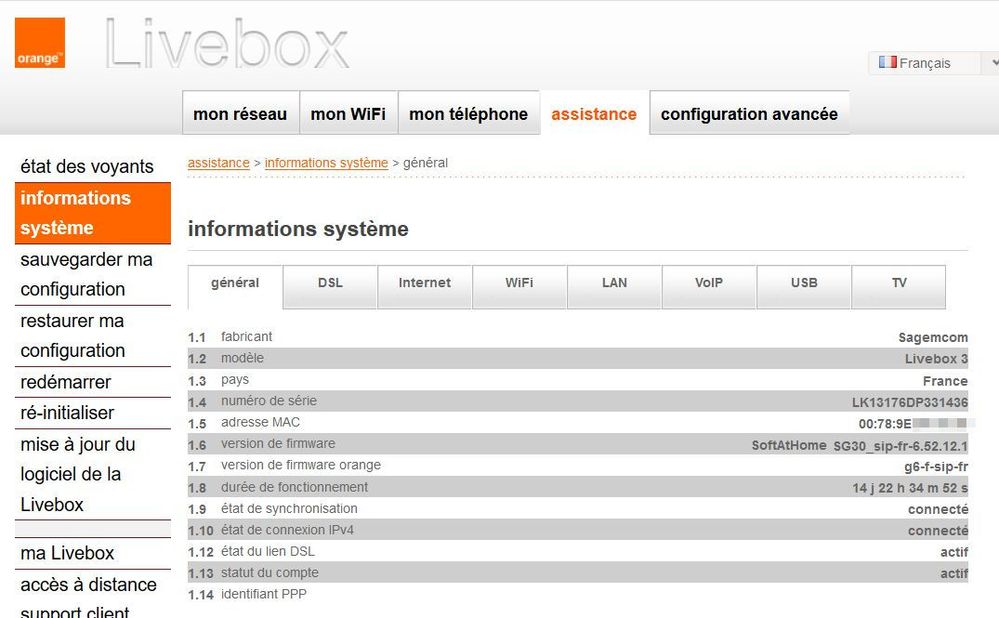The width and height of the screenshot is (999, 618).
Task: Click connecté value for état de synchronisation
Action: click(938, 509)
